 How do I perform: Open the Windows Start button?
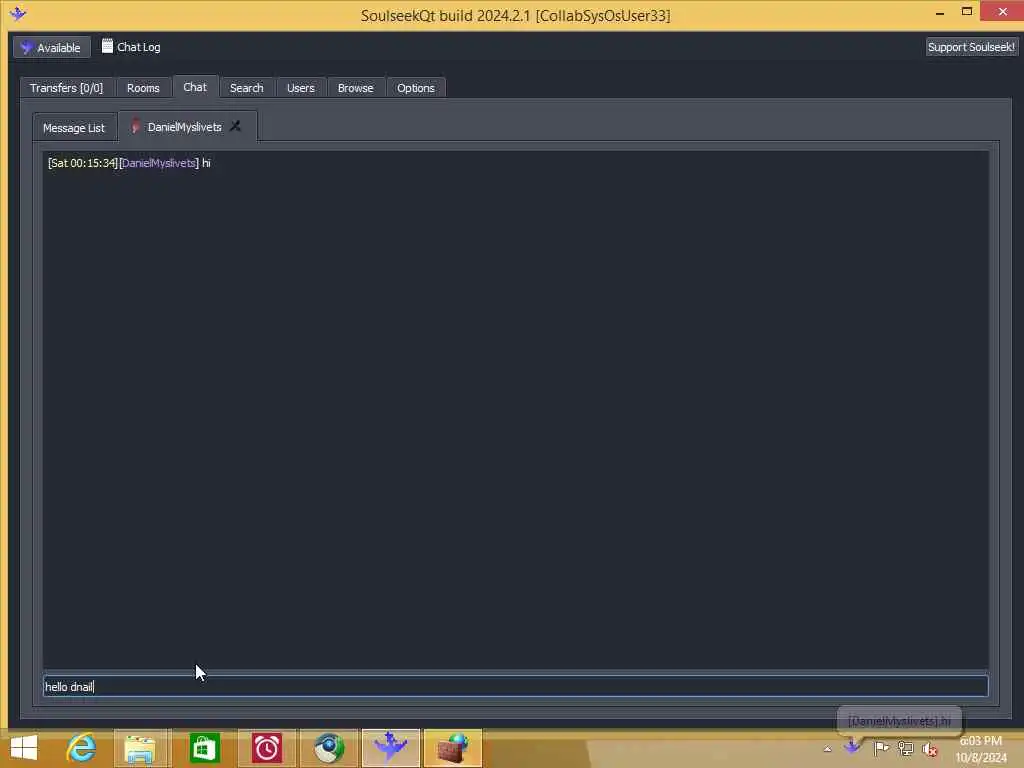click(24, 748)
